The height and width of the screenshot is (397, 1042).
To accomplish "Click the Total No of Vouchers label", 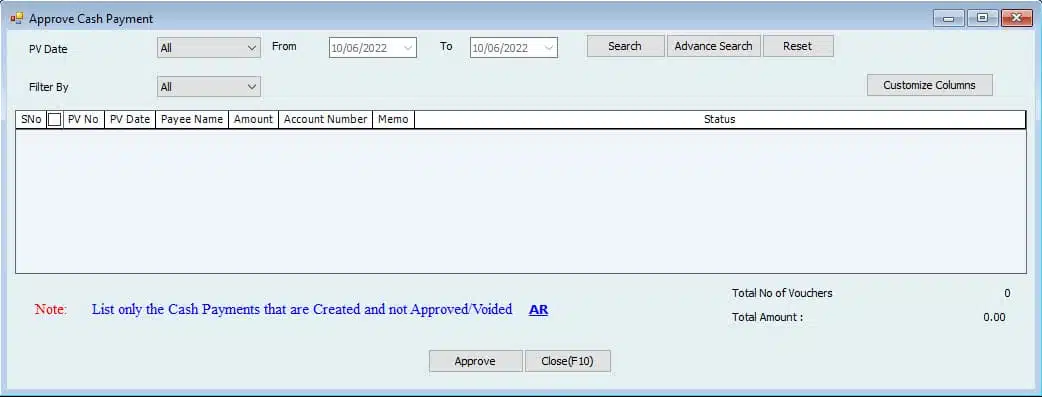I will [782, 293].
